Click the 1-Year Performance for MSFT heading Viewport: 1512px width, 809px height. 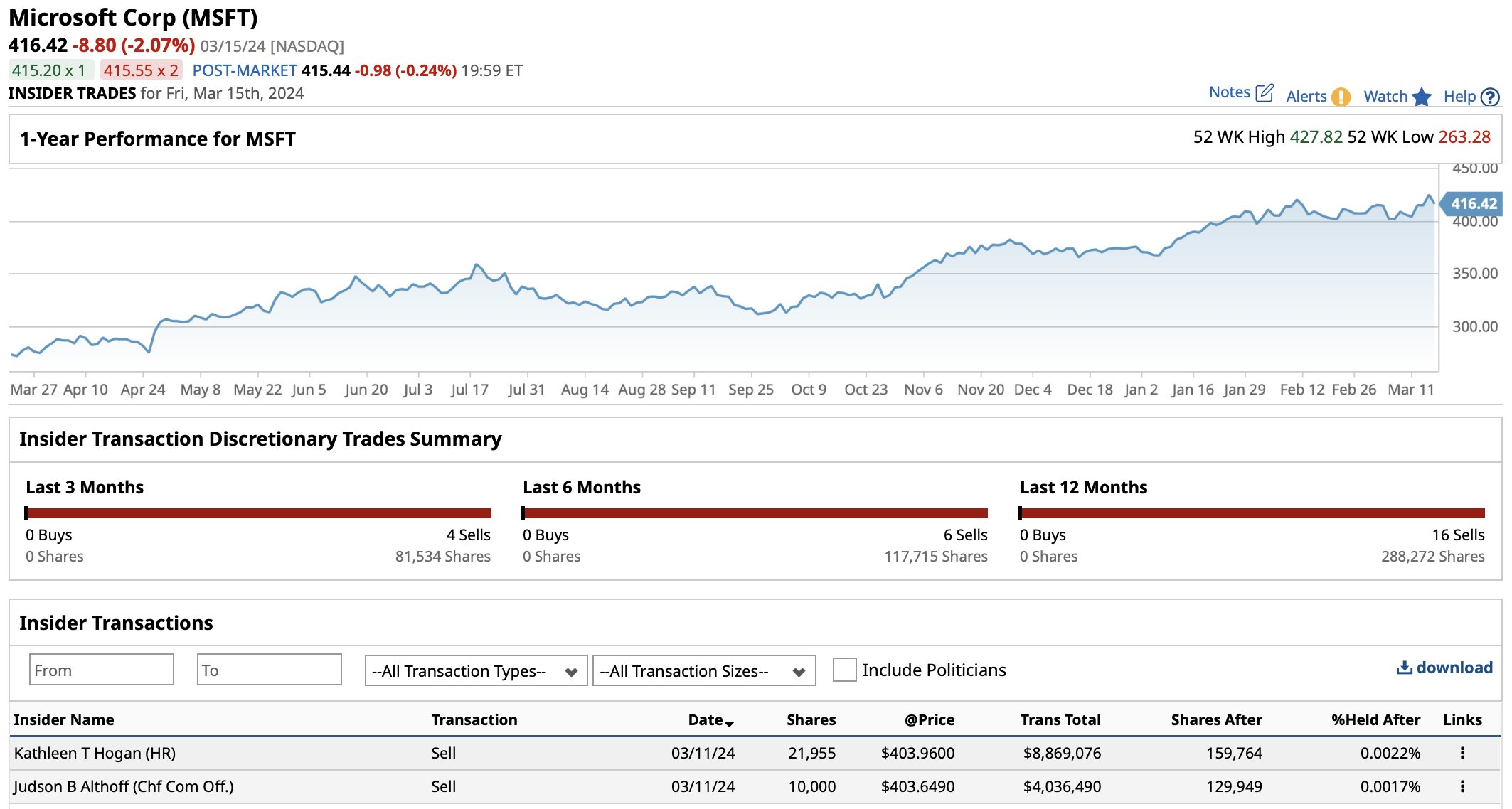tap(157, 139)
